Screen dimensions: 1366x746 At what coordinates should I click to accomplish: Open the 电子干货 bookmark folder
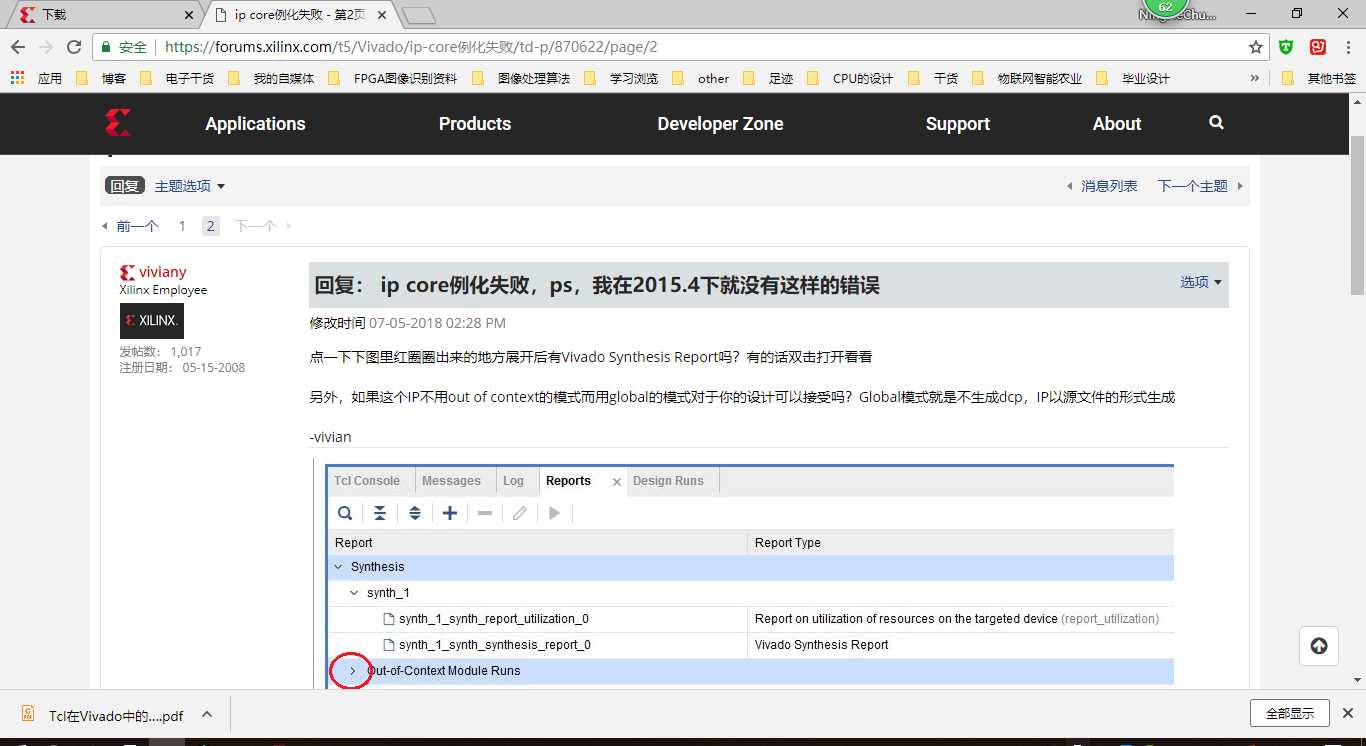click(x=177, y=78)
